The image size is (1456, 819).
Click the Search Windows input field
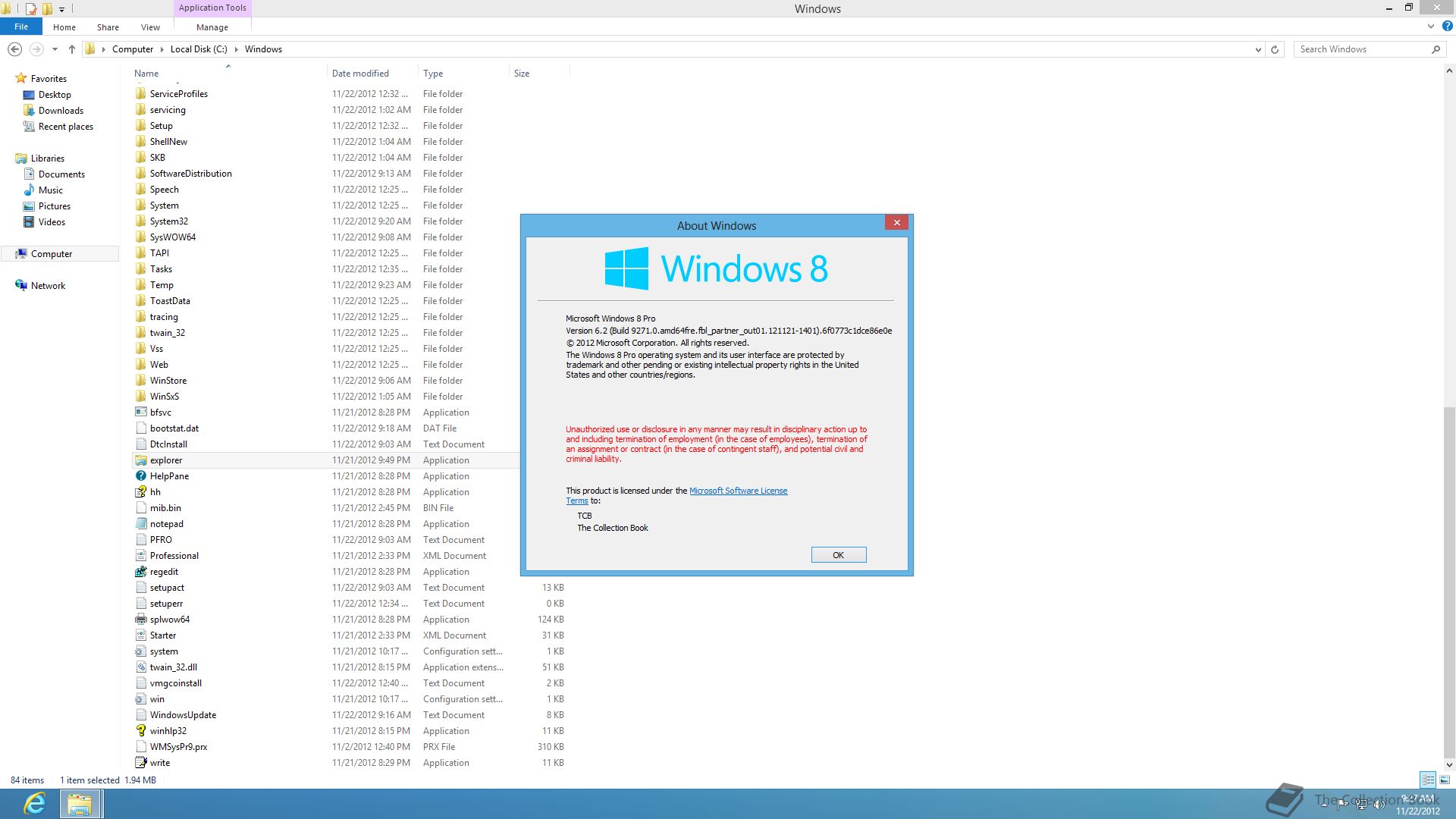1361,49
